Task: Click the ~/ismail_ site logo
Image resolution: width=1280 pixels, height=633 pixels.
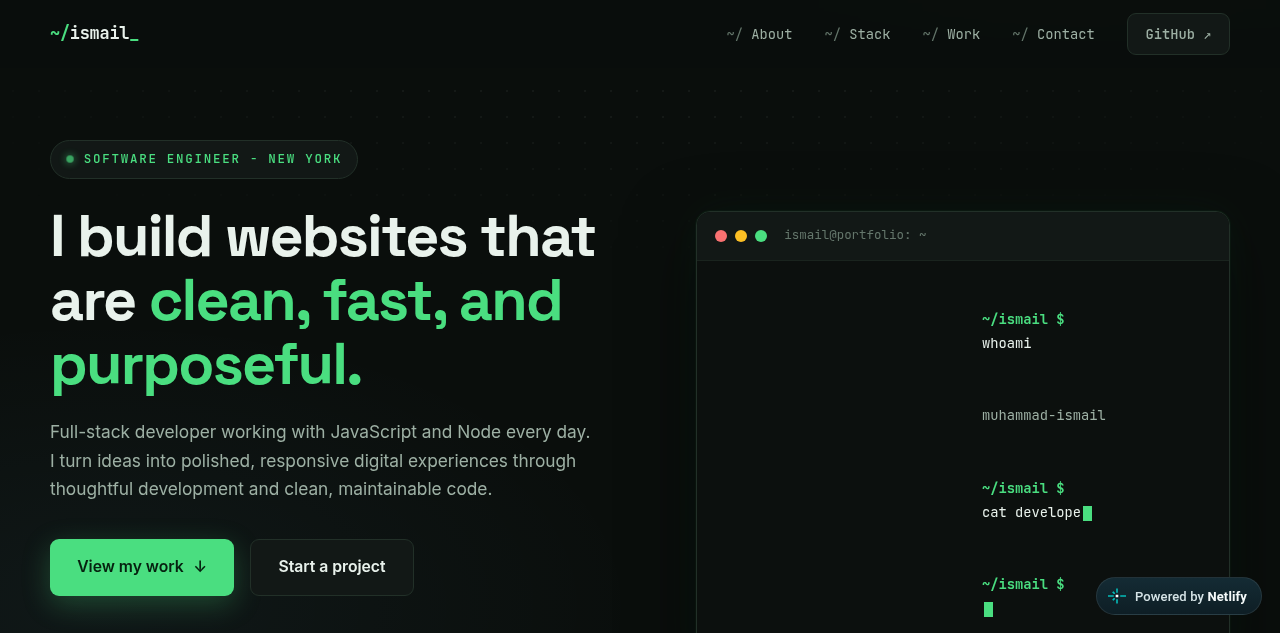Action: [94, 33]
